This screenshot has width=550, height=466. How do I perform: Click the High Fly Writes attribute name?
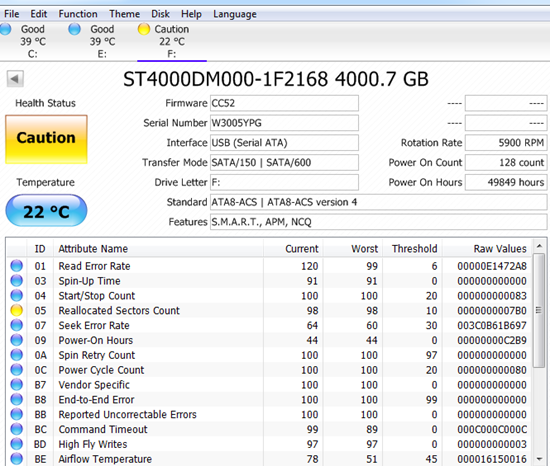coord(93,444)
